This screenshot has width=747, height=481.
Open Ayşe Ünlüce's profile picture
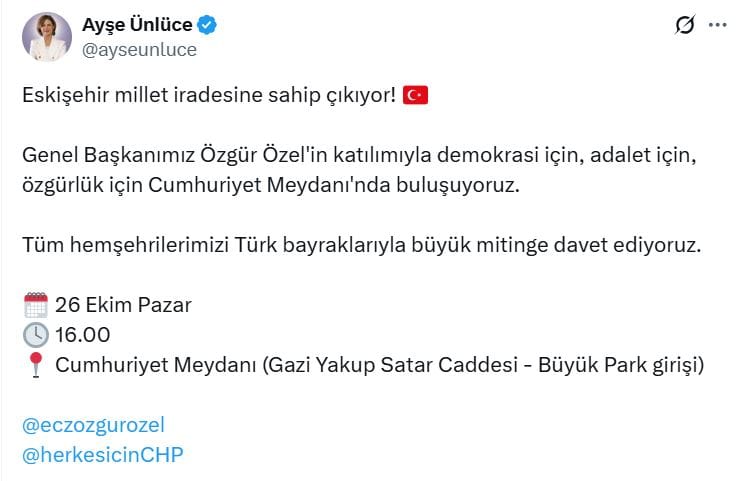[46, 37]
